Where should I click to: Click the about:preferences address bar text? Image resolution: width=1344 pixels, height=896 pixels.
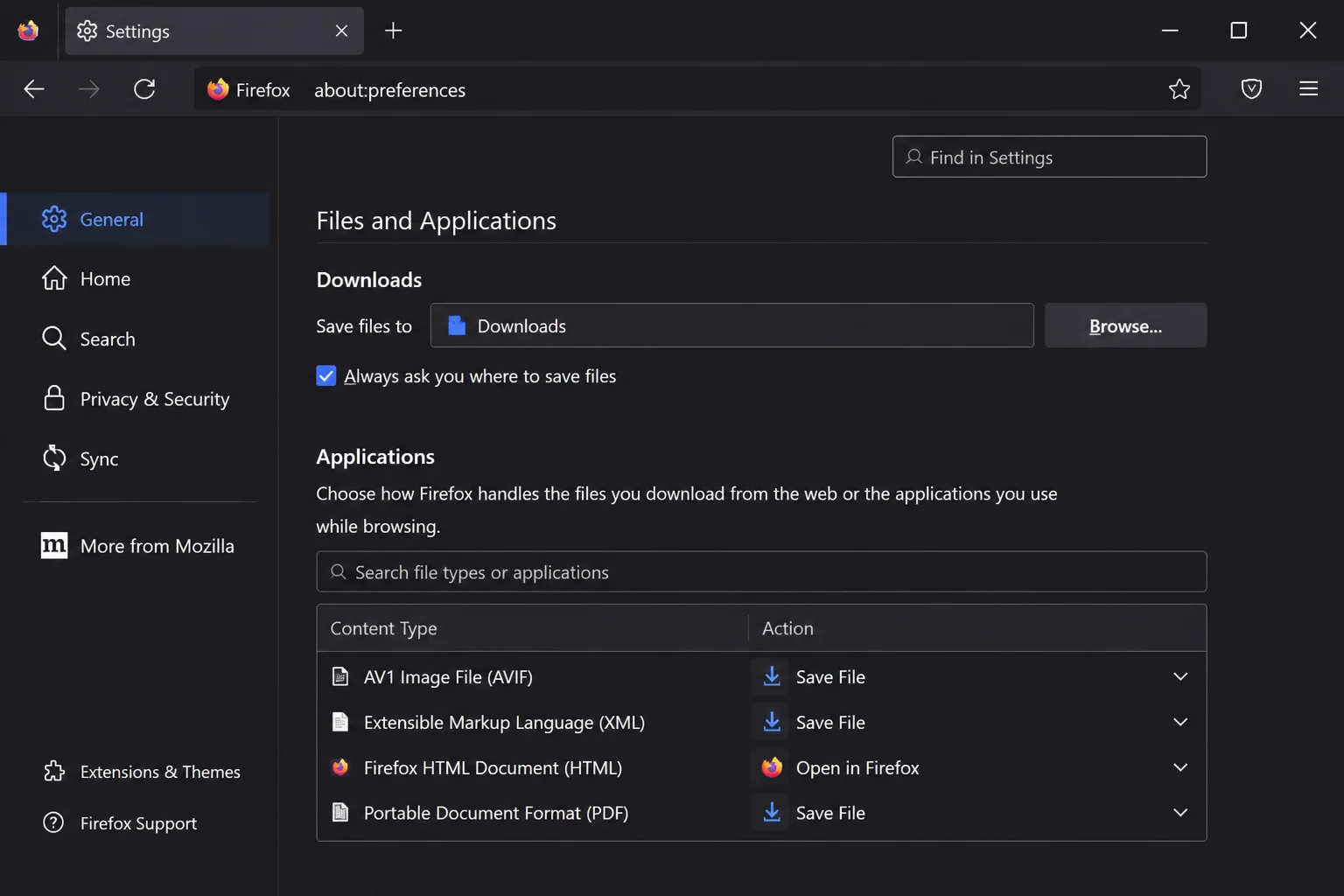(389, 90)
